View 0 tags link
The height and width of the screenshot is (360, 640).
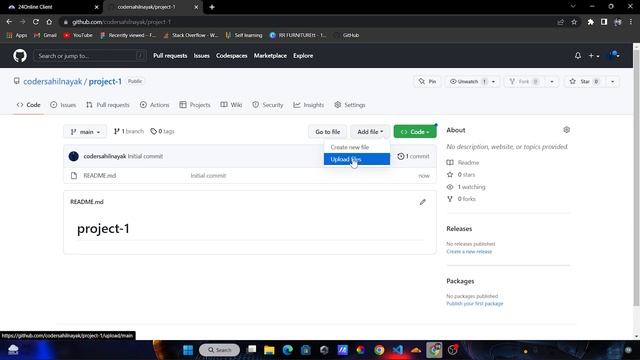click(x=162, y=131)
